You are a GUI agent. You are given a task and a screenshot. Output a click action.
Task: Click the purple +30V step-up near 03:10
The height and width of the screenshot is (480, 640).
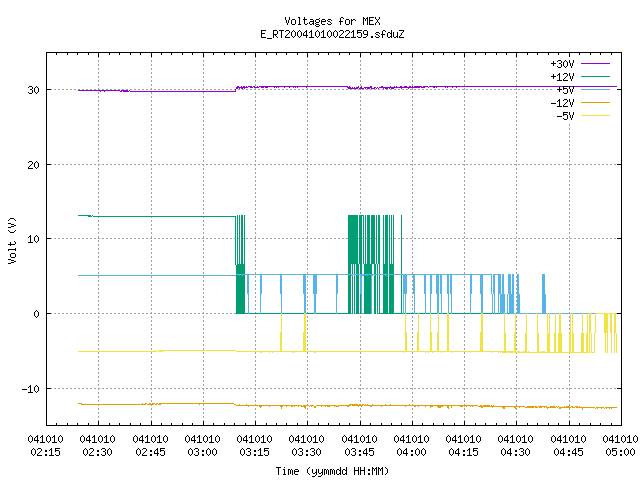pos(236,89)
